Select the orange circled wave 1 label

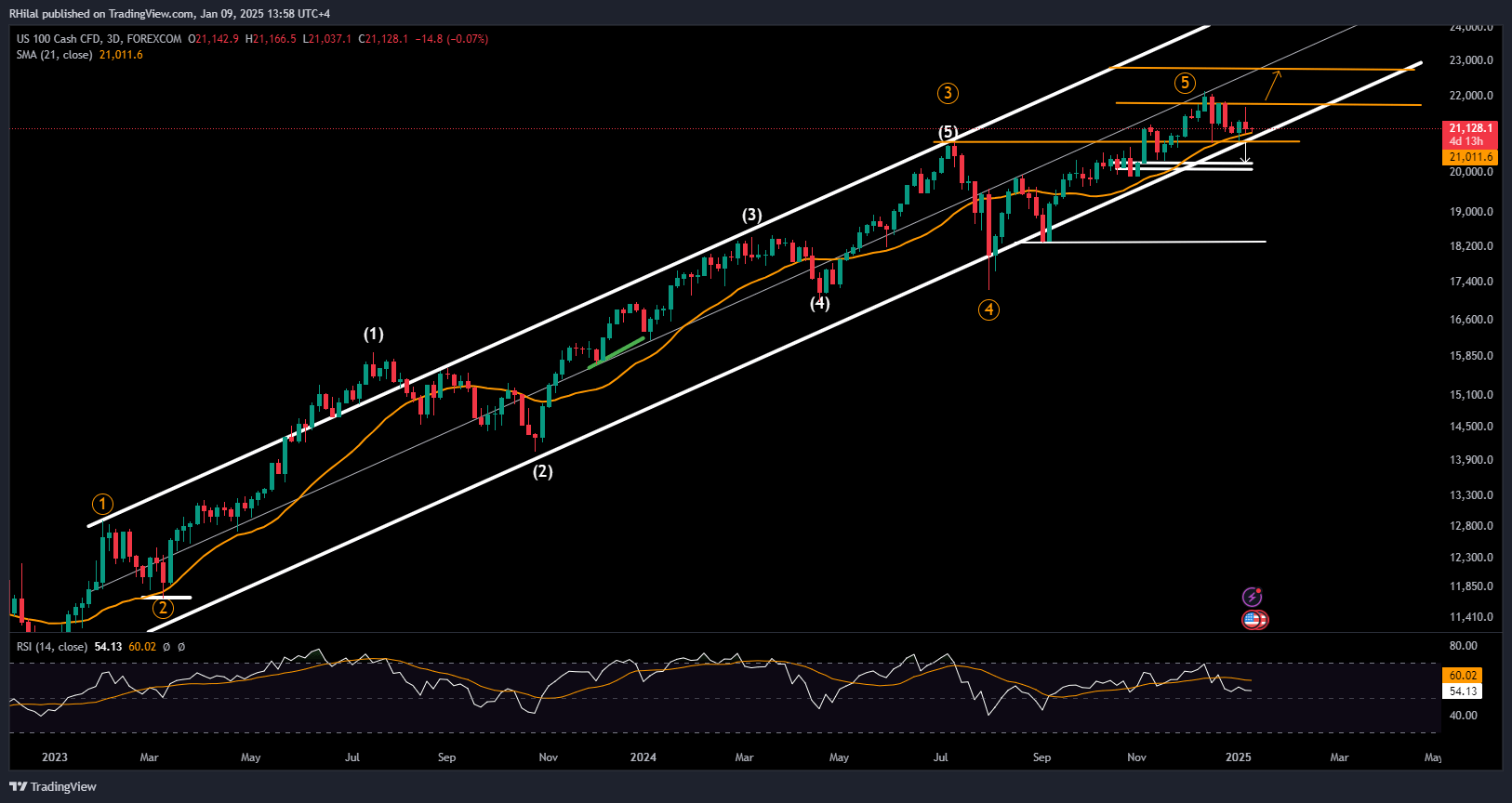click(102, 505)
